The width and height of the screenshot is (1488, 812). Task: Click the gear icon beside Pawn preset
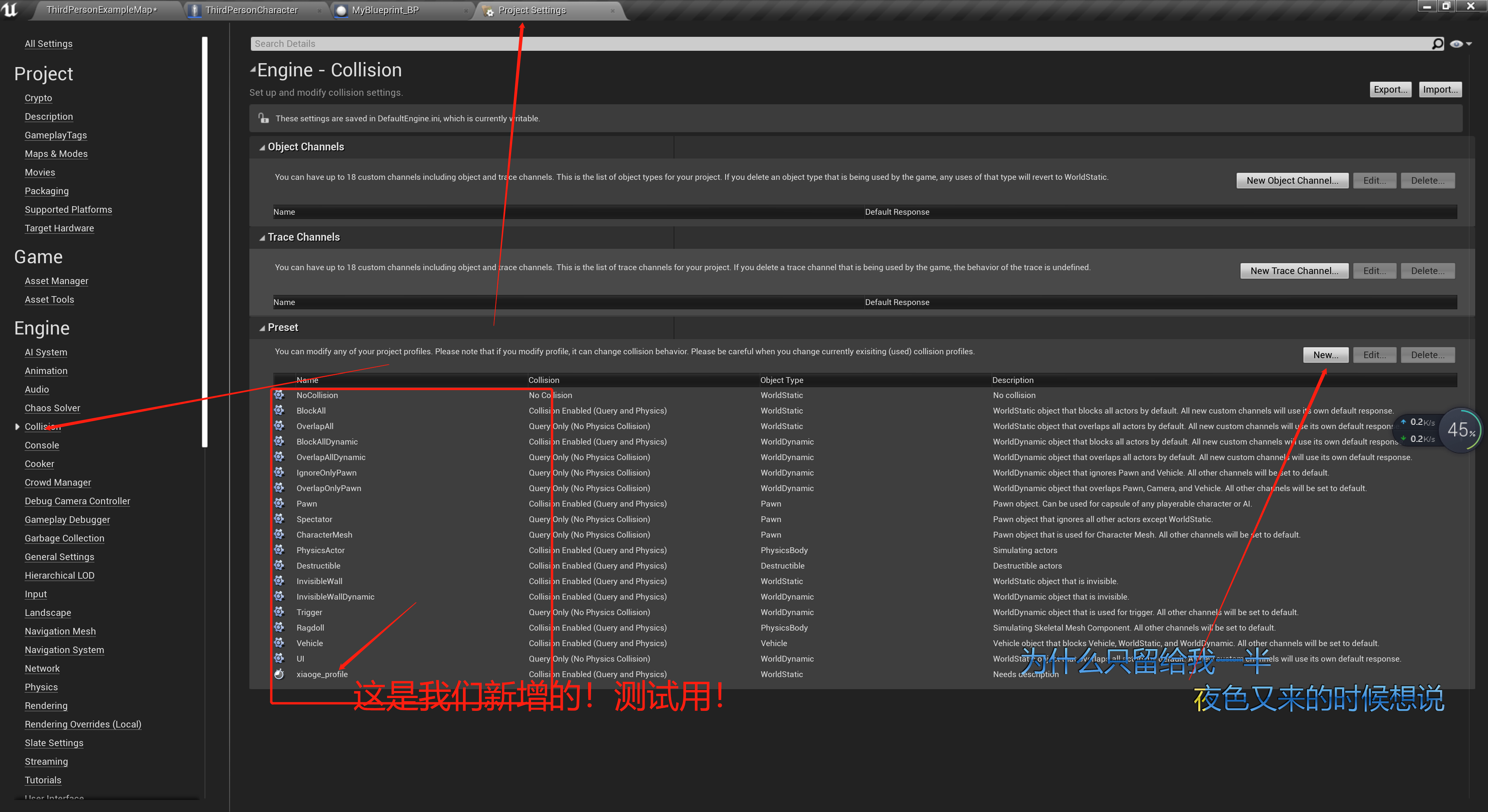[x=279, y=503]
